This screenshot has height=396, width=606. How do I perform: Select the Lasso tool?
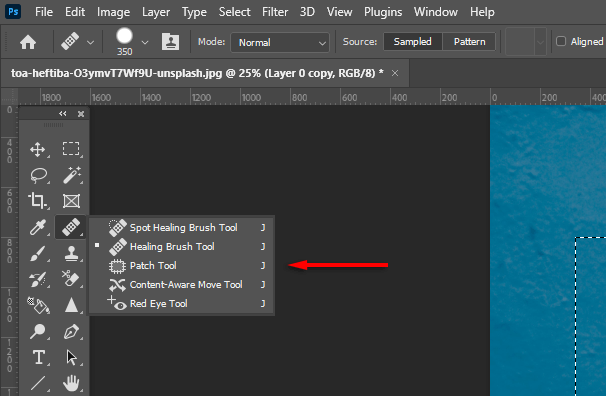pos(38,175)
